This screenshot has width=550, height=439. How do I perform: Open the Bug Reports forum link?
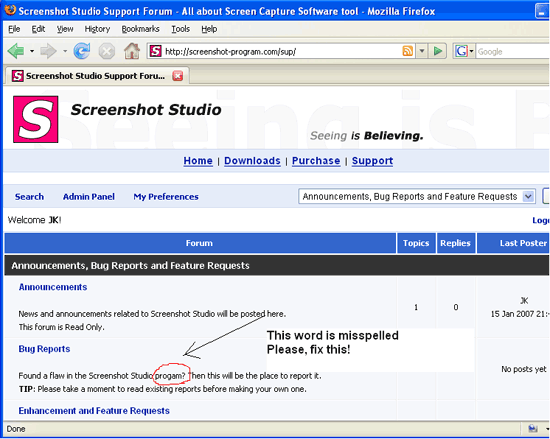[x=44, y=349]
